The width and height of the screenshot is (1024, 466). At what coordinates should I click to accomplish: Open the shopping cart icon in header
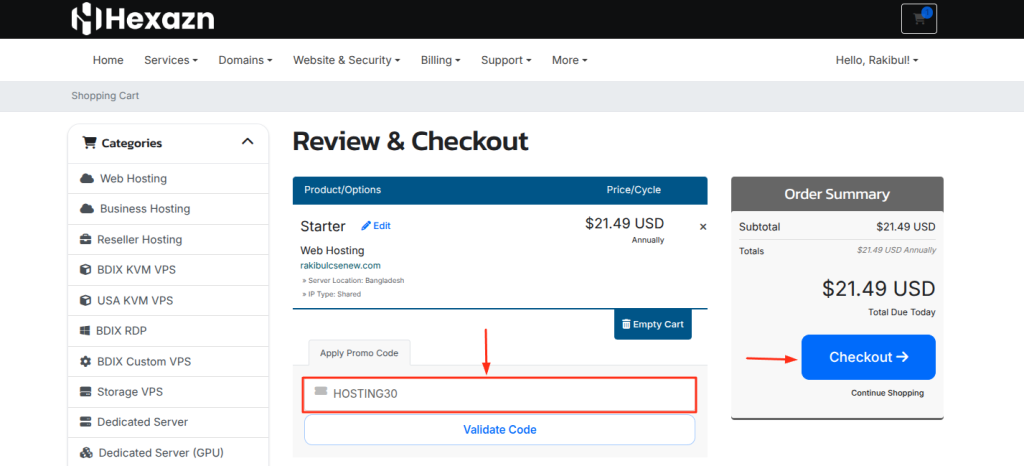tap(919, 18)
